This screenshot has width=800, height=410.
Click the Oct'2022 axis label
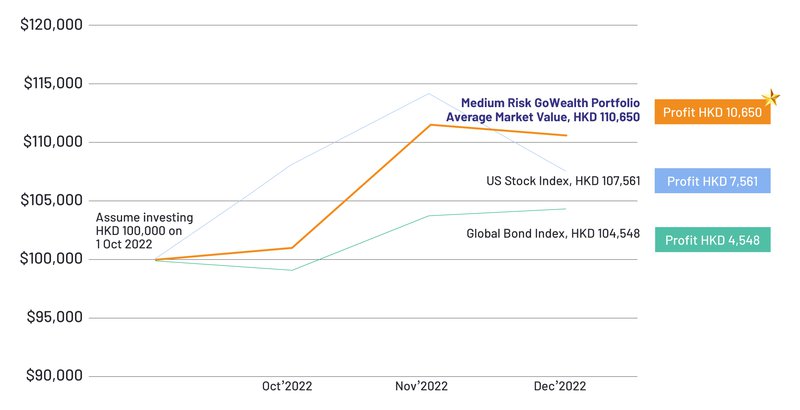(287, 386)
